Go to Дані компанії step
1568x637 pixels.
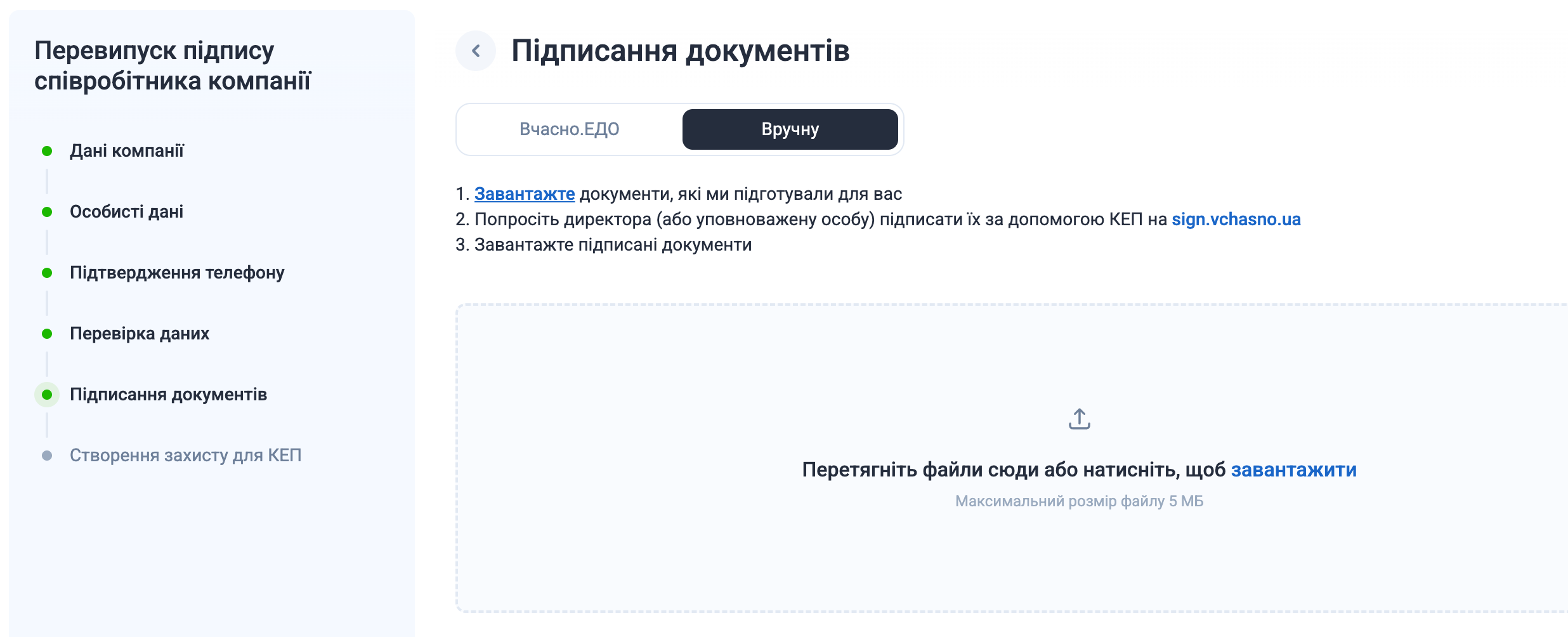(127, 151)
